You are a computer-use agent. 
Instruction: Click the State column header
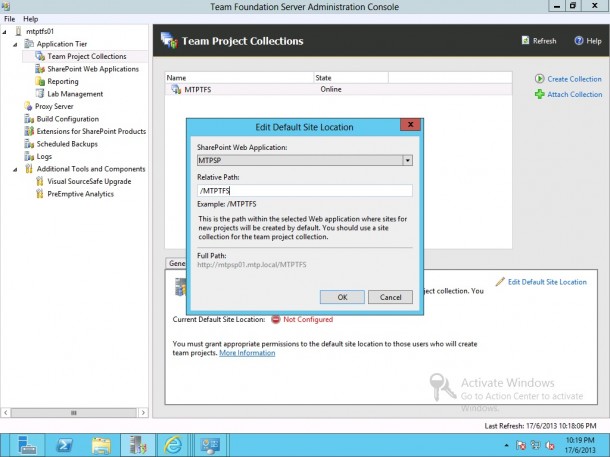click(x=351, y=78)
